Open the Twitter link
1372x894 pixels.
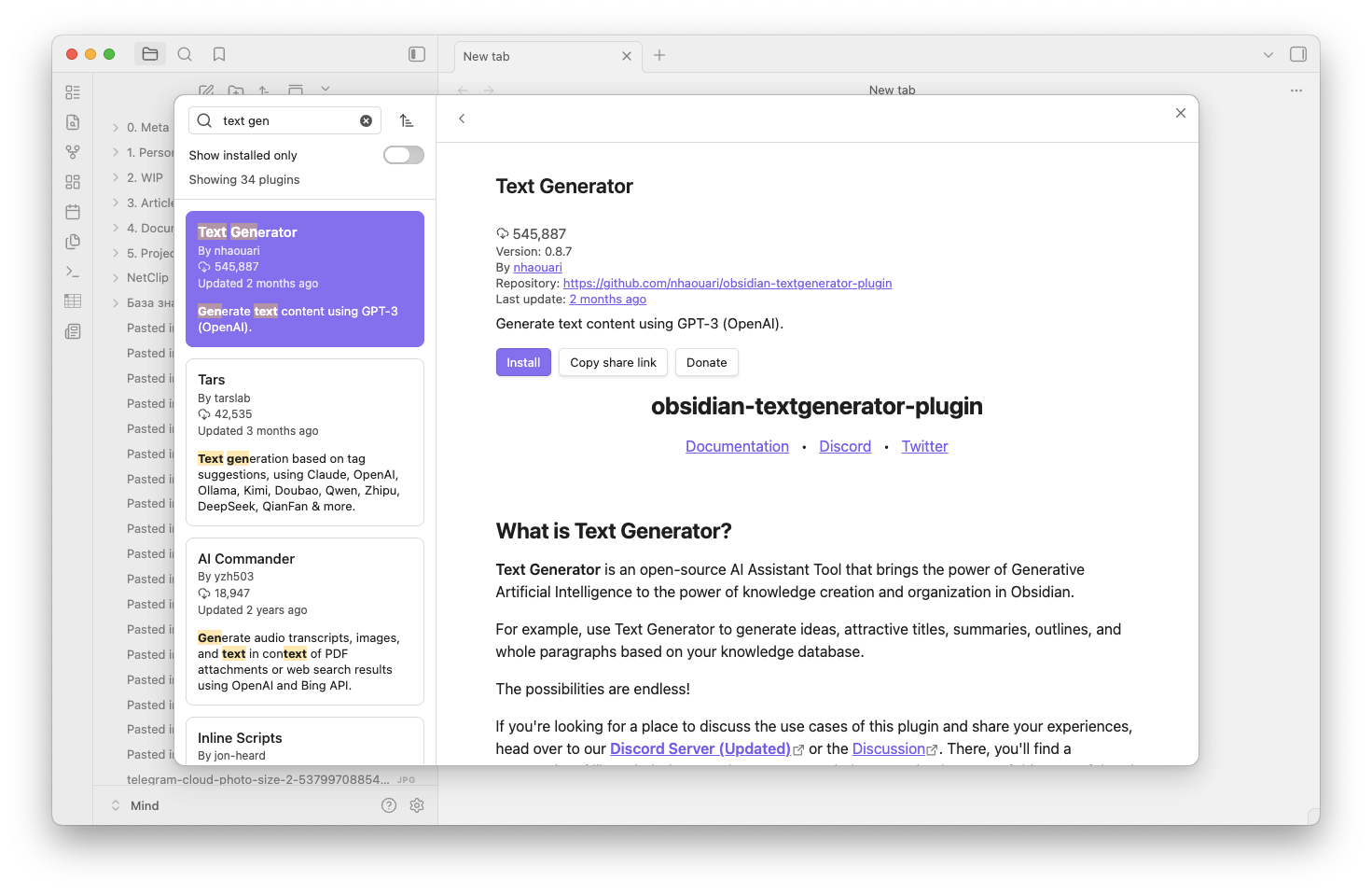click(x=924, y=446)
